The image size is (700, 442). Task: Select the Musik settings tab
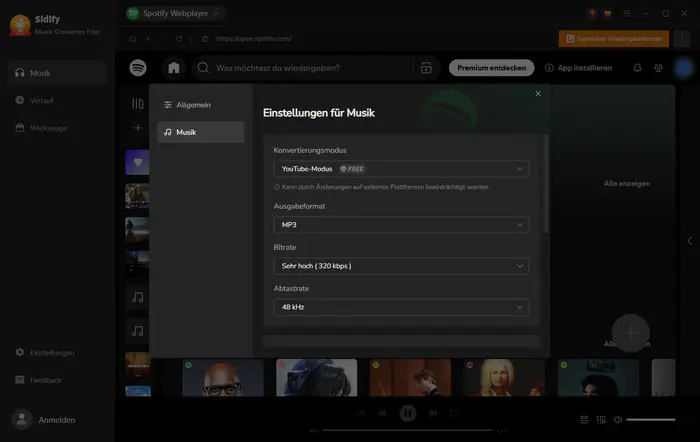coord(200,132)
